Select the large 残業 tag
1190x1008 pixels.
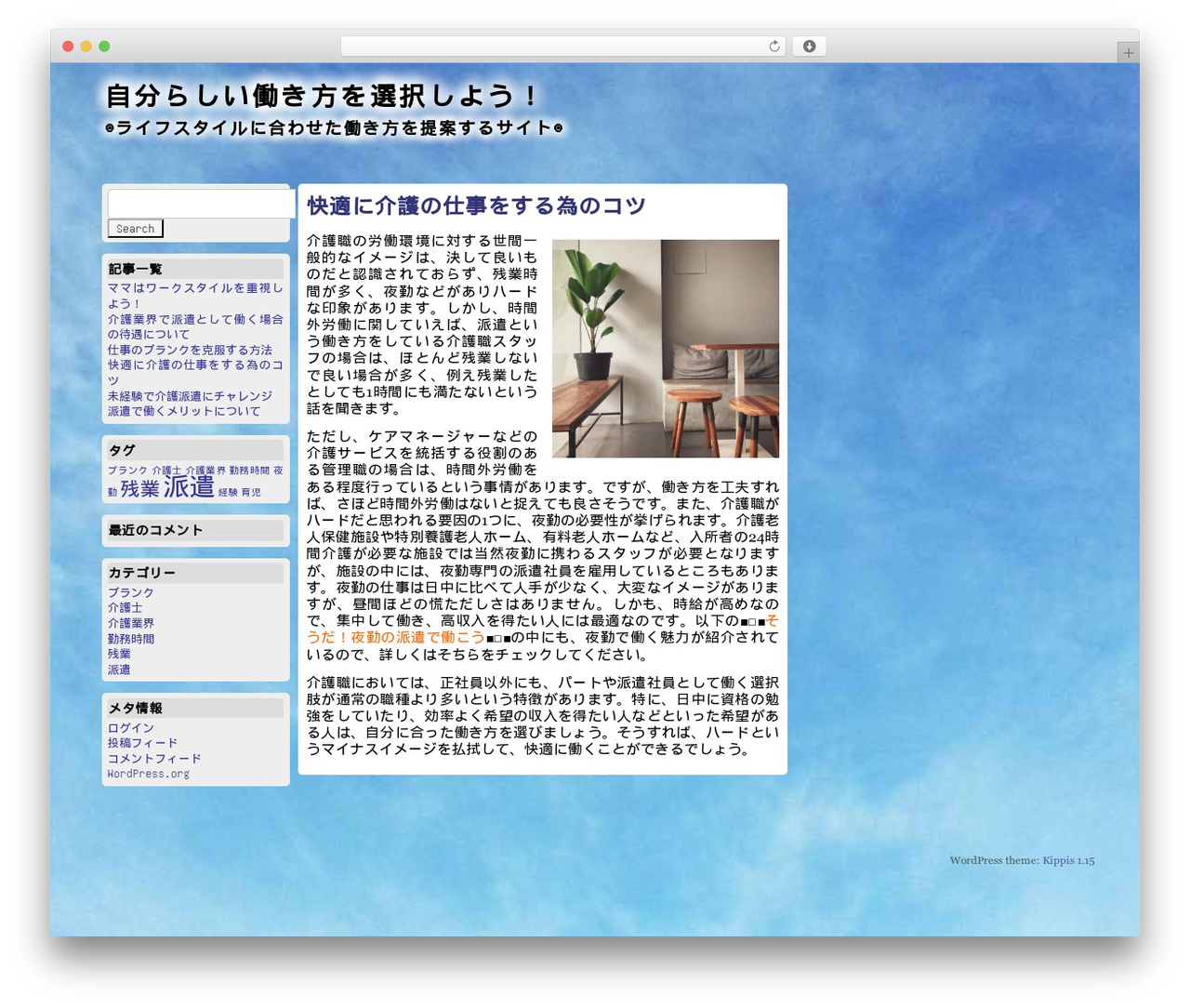(x=140, y=488)
